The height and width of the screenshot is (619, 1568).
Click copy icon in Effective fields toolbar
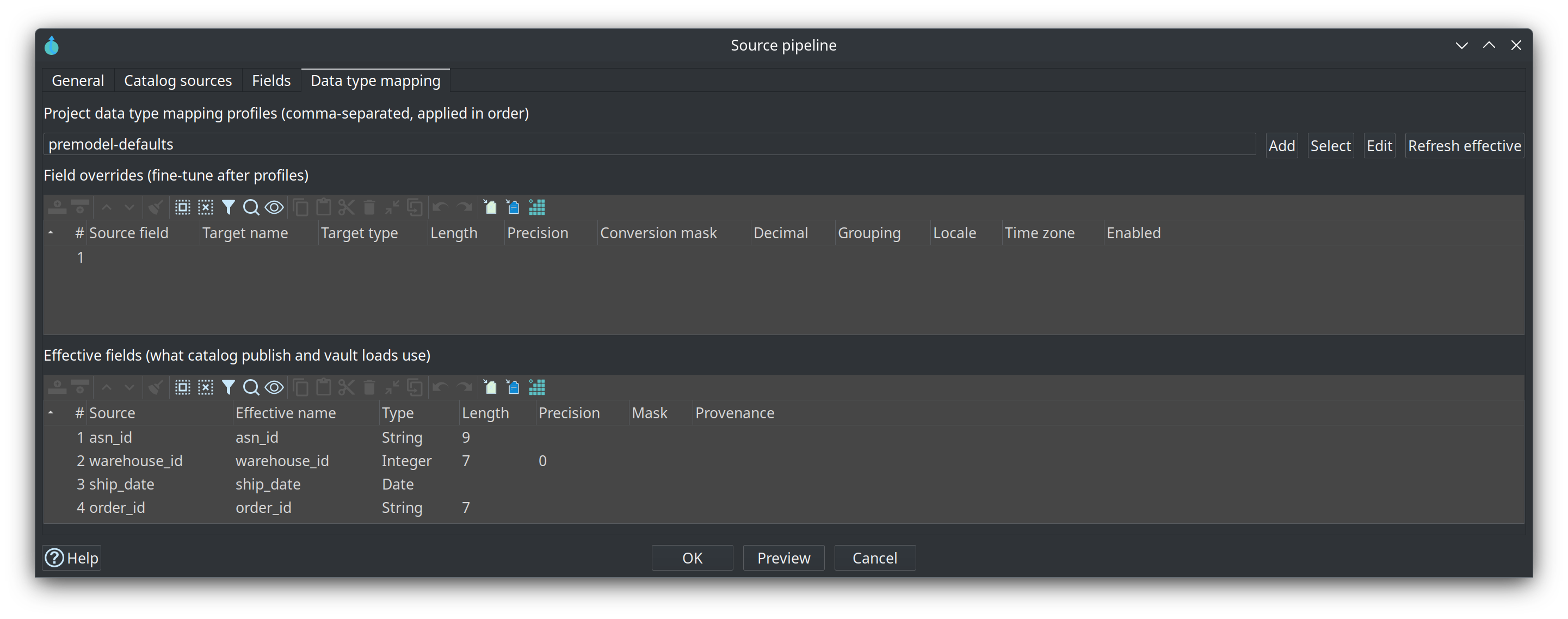tap(301, 387)
